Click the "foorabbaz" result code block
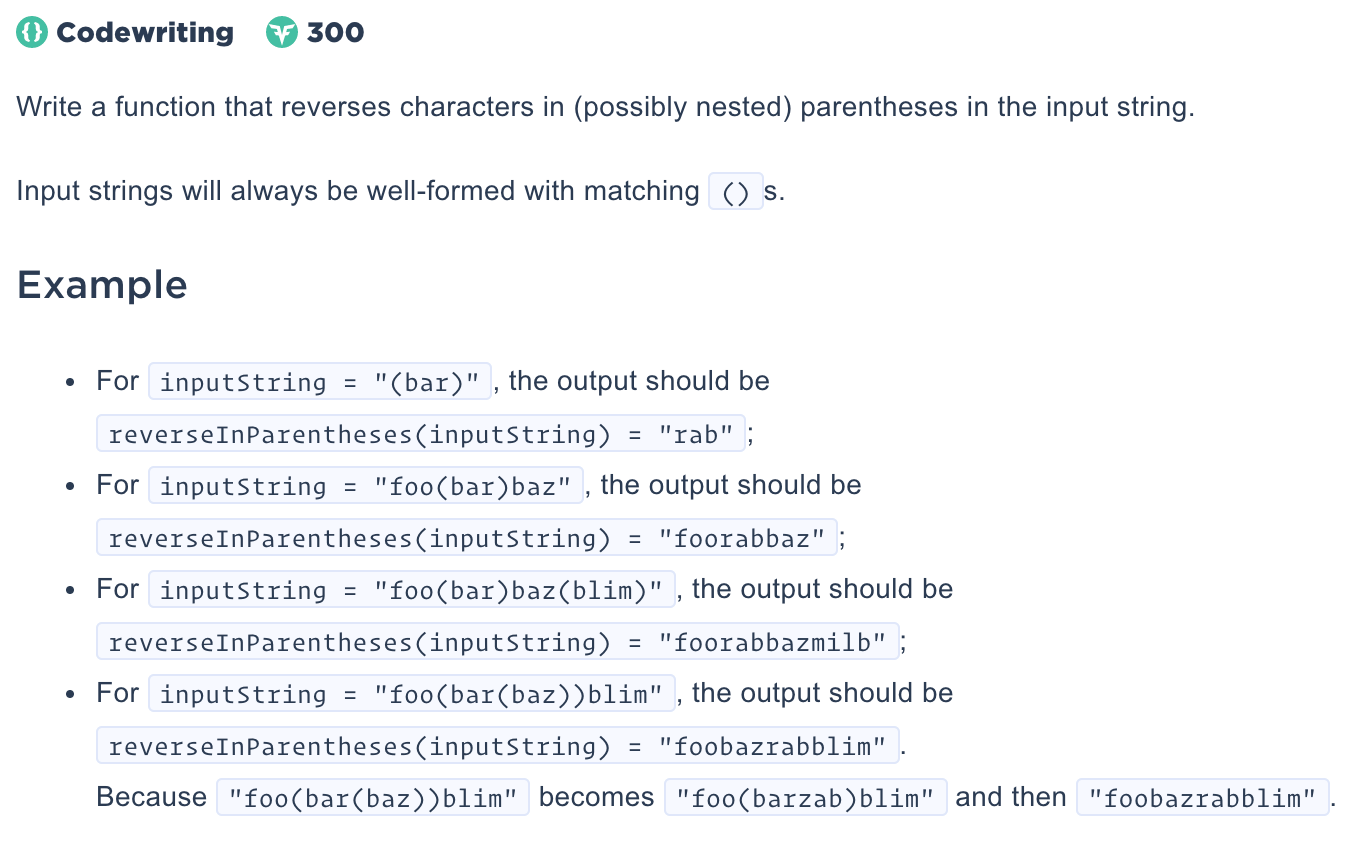The width and height of the screenshot is (1368, 850). 467,538
